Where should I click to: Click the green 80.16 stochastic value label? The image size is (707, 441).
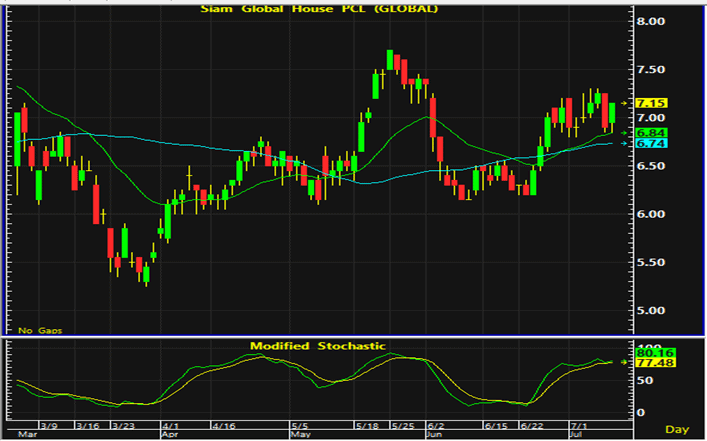655,353
